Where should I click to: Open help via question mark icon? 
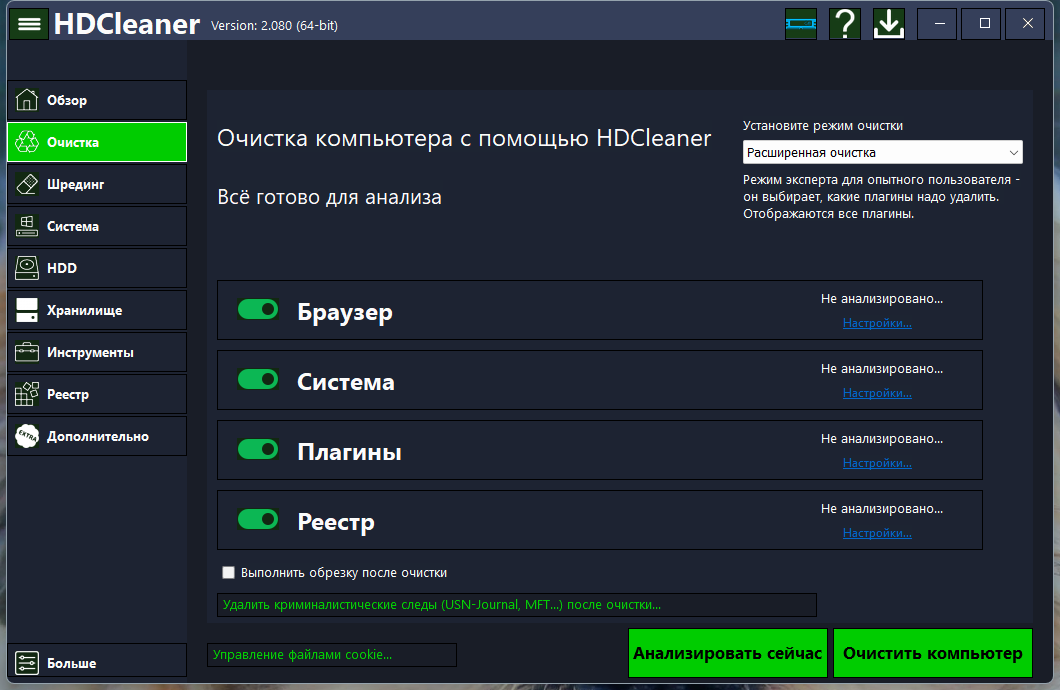click(845, 24)
